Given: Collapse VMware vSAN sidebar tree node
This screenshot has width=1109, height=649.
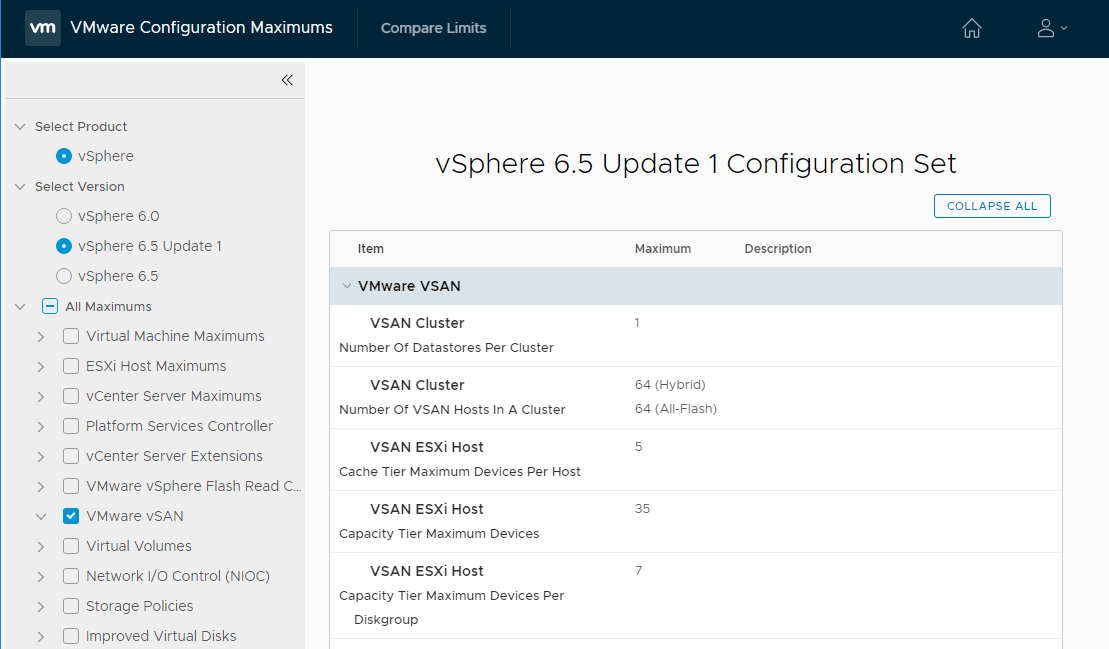Looking at the screenshot, I should 41,517.
